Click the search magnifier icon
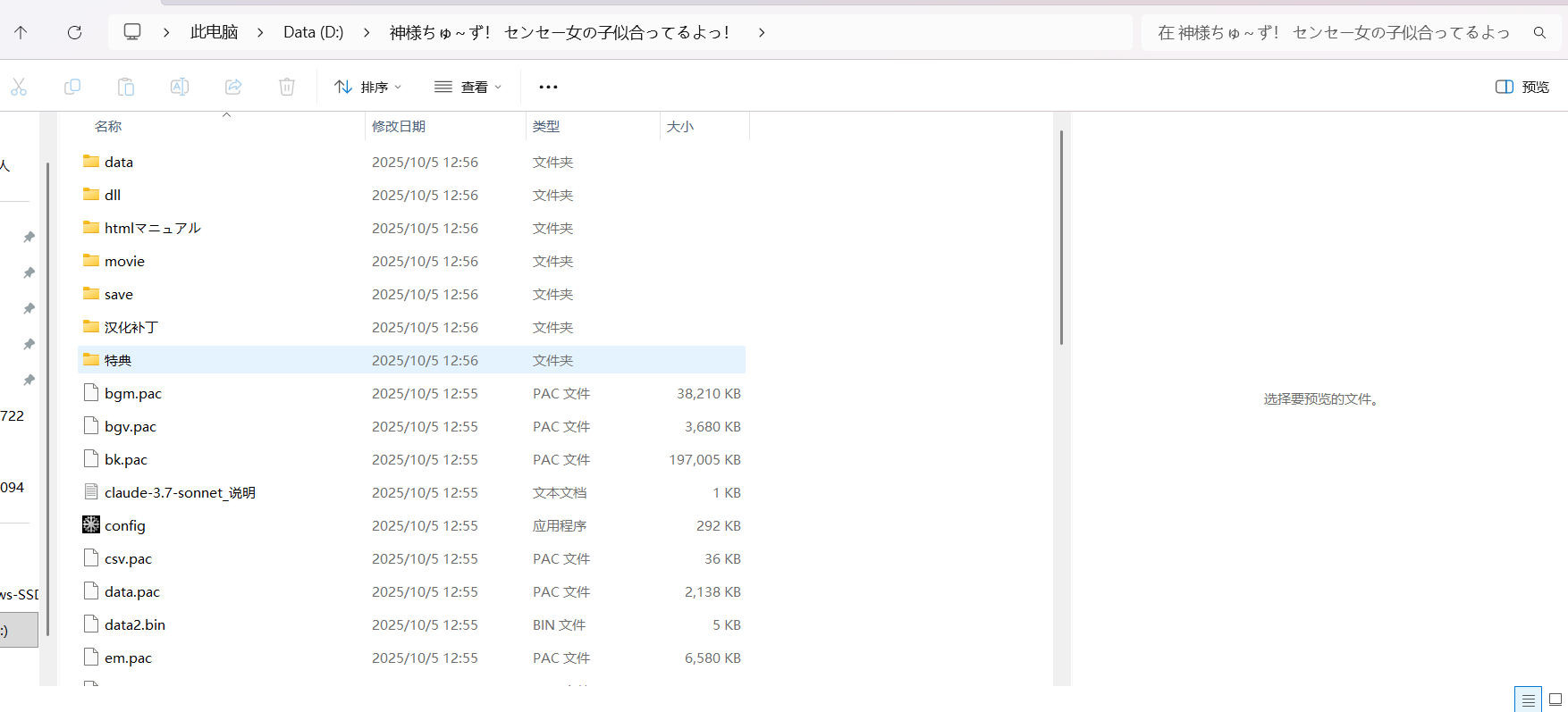 tap(1539, 32)
